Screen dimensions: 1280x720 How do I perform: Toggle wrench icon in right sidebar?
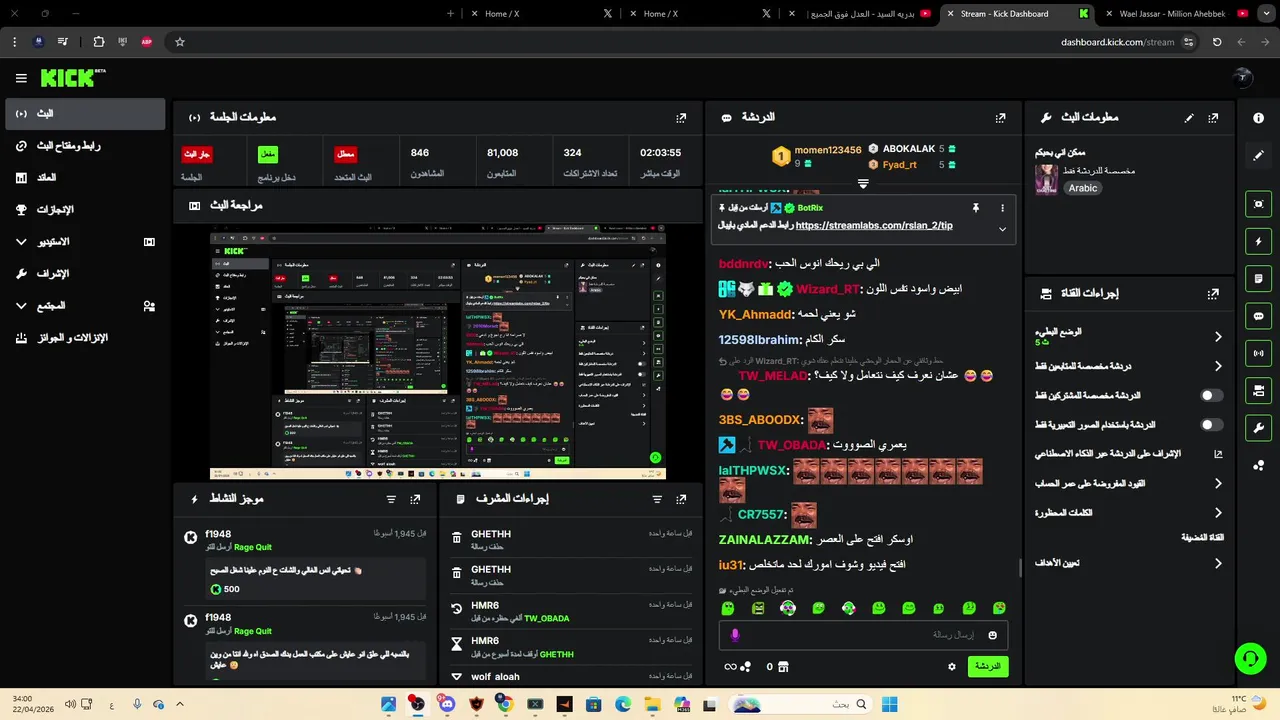(1258, 427)
